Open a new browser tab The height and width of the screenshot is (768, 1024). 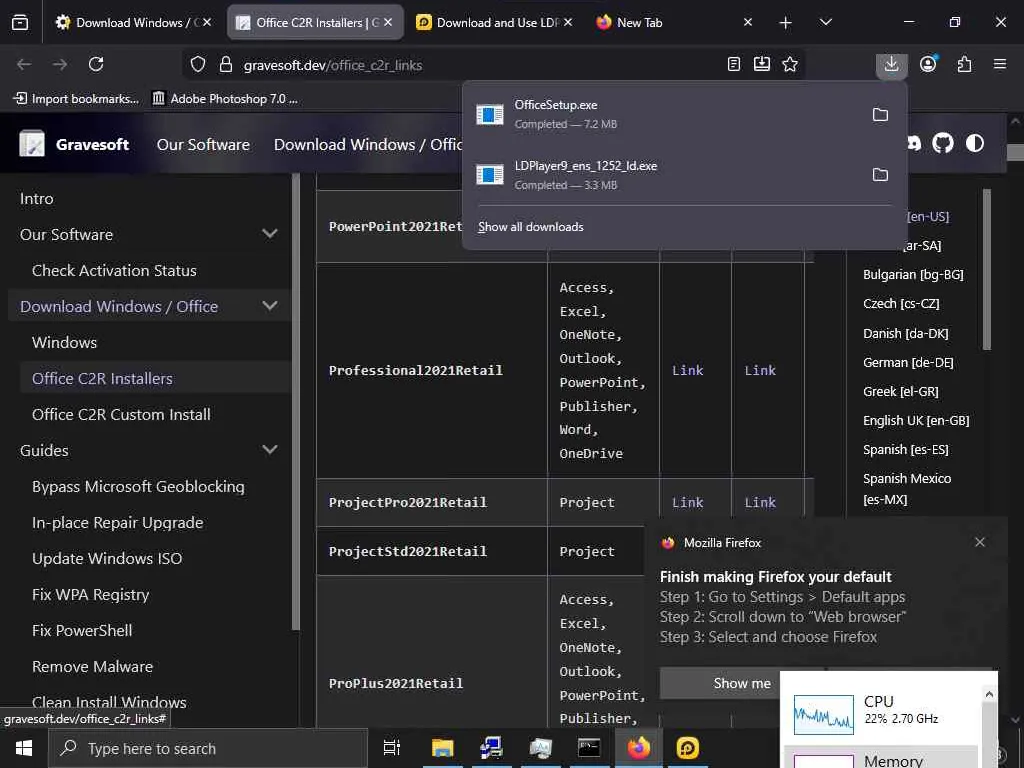[785, 23]
